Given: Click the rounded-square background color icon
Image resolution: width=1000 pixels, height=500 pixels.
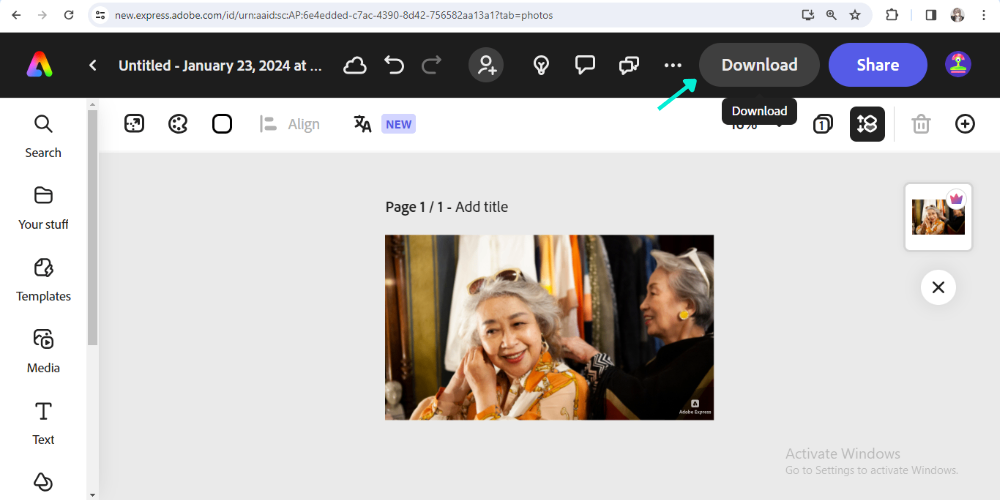Looking at the screenshot, I should [222, 124].
